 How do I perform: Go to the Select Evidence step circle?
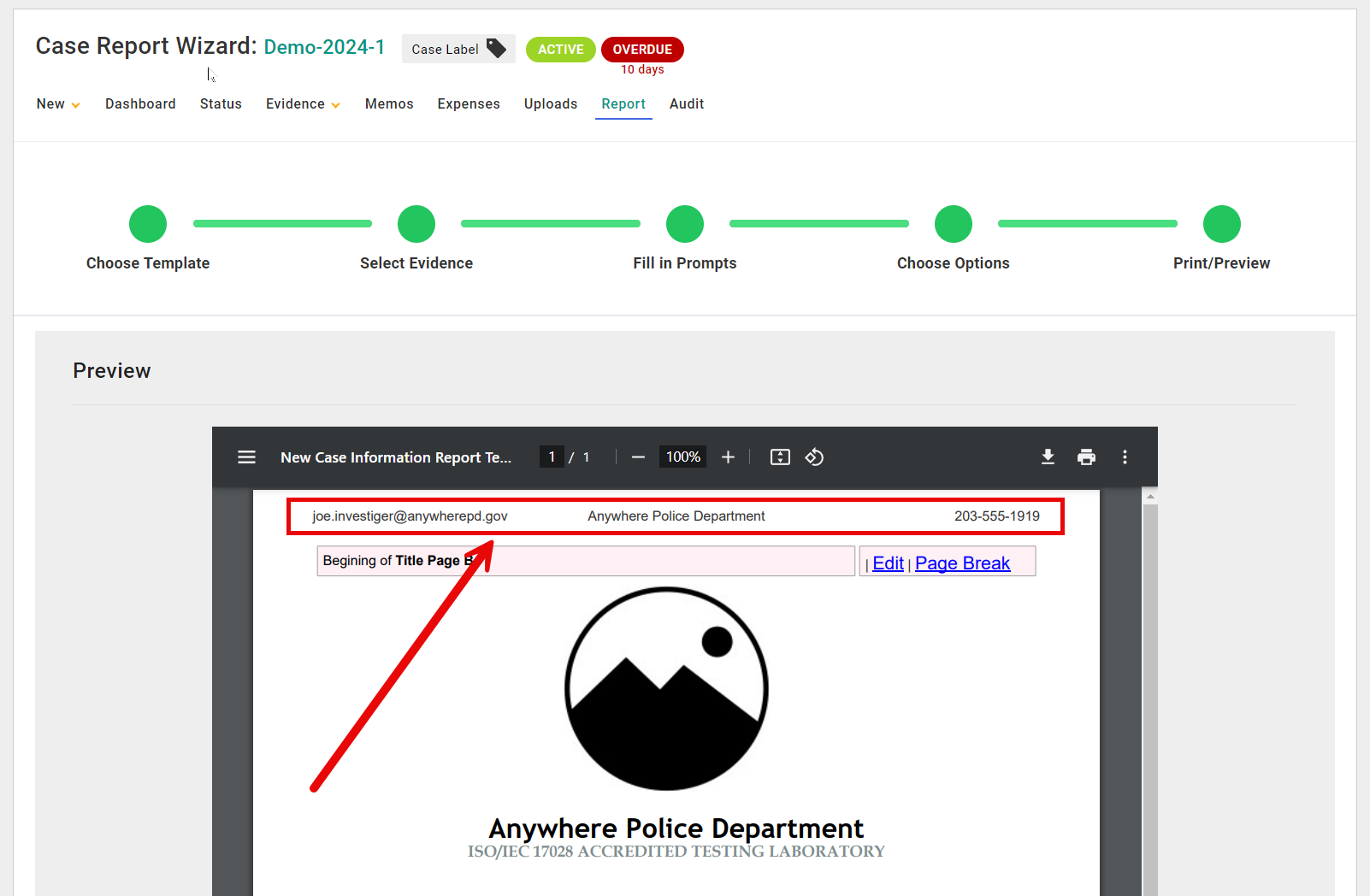(x=416, y=224)
